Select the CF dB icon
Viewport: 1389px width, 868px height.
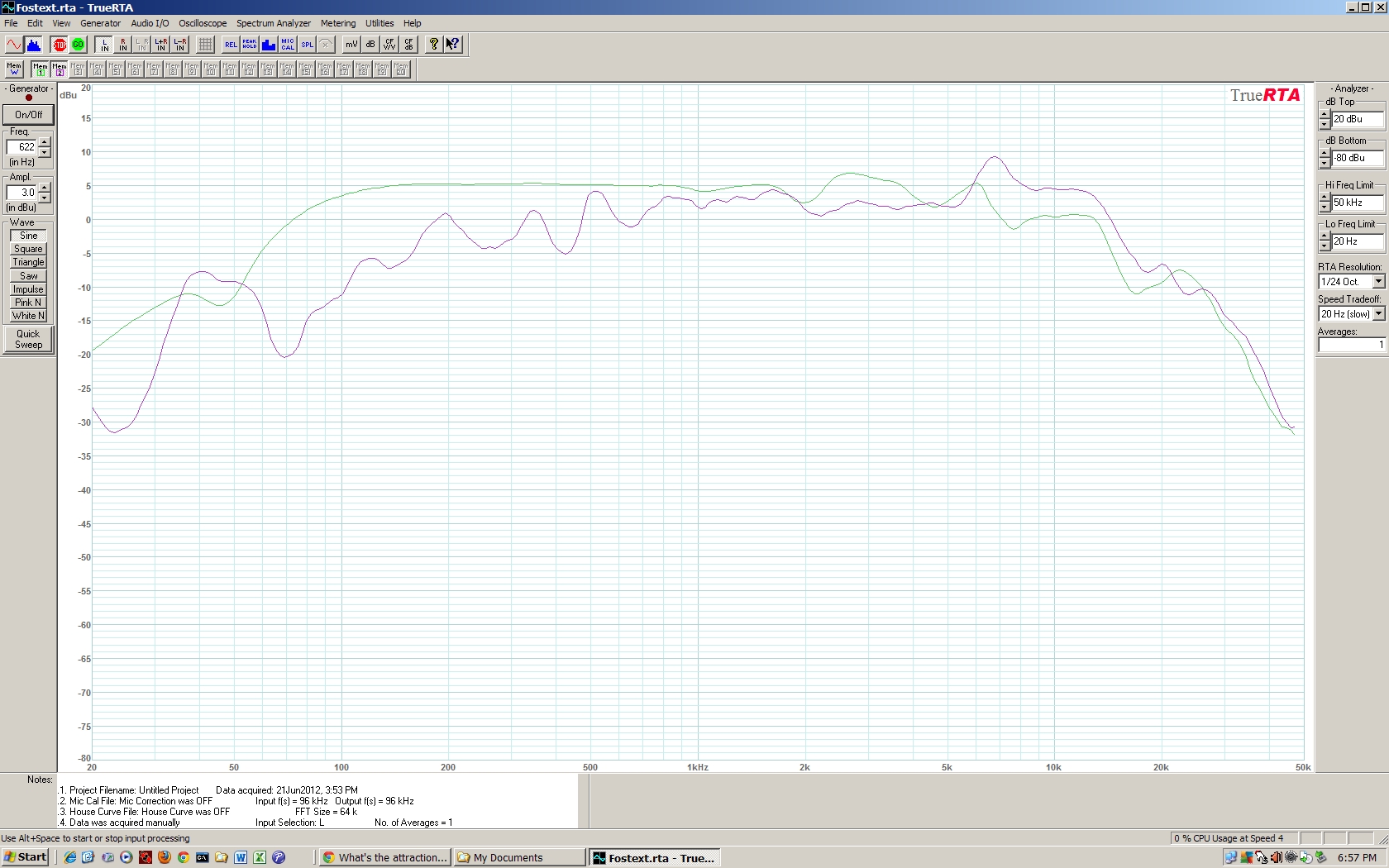(408, 45)
